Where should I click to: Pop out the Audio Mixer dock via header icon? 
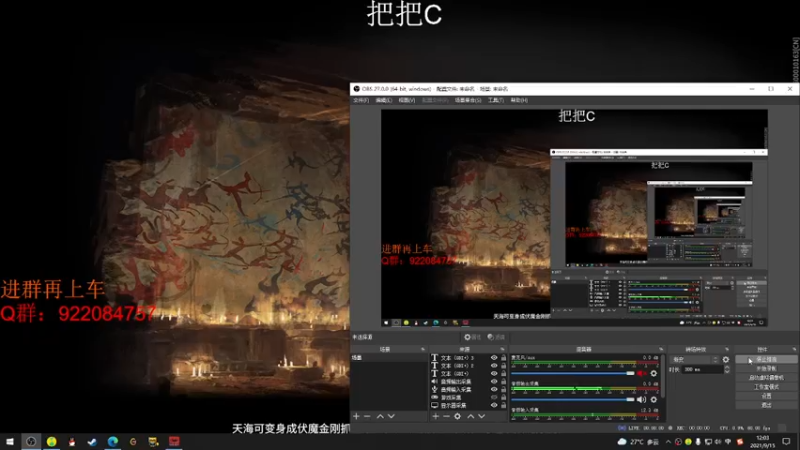pos(661,349)
